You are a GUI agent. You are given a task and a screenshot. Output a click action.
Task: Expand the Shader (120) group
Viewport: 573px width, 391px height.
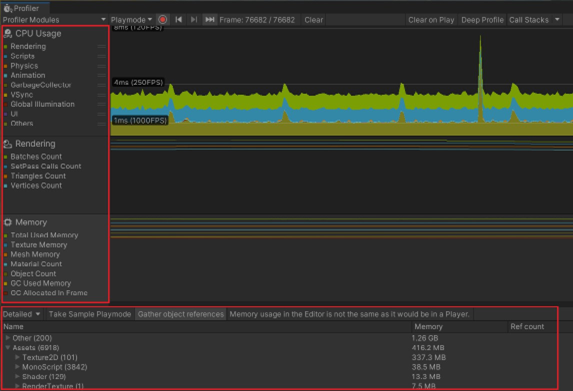pyautogui.click(x=17, y=376)
